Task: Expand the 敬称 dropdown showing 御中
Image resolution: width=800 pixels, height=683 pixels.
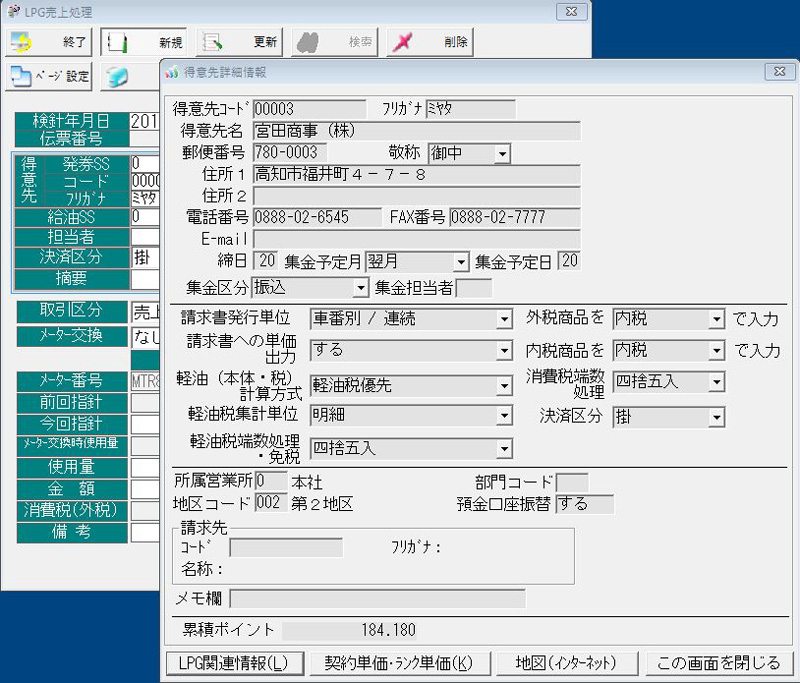Action: [x=501, y=154]
